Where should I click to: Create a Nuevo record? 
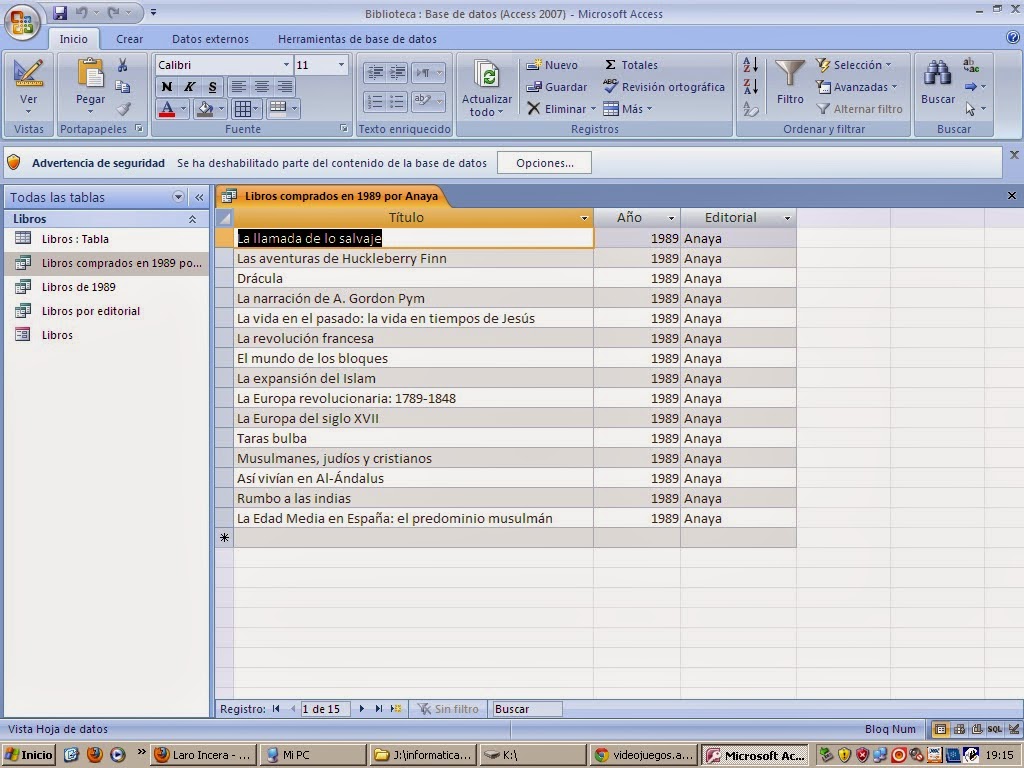tap(552, 65)
